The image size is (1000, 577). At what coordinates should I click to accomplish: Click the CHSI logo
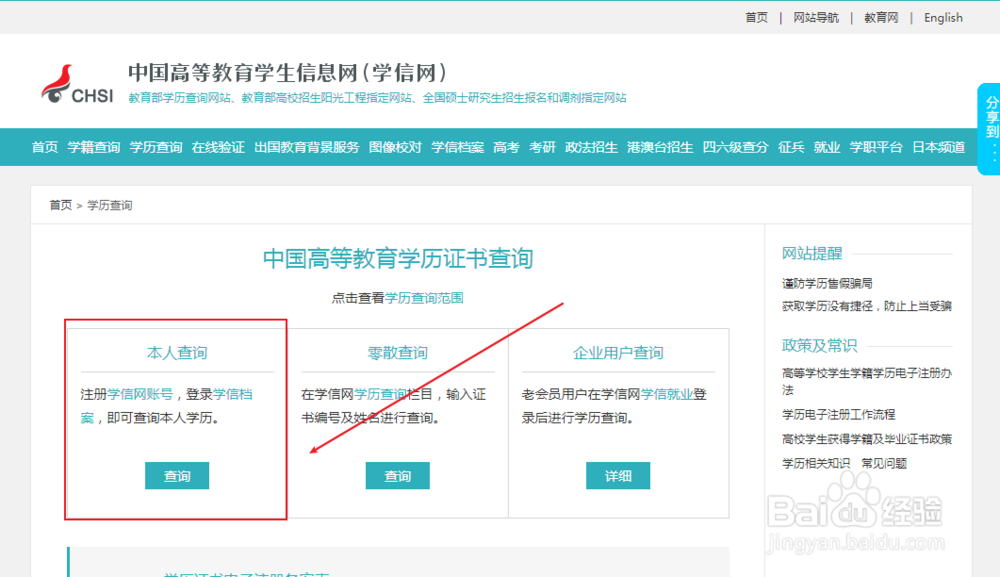click(77, 84)
